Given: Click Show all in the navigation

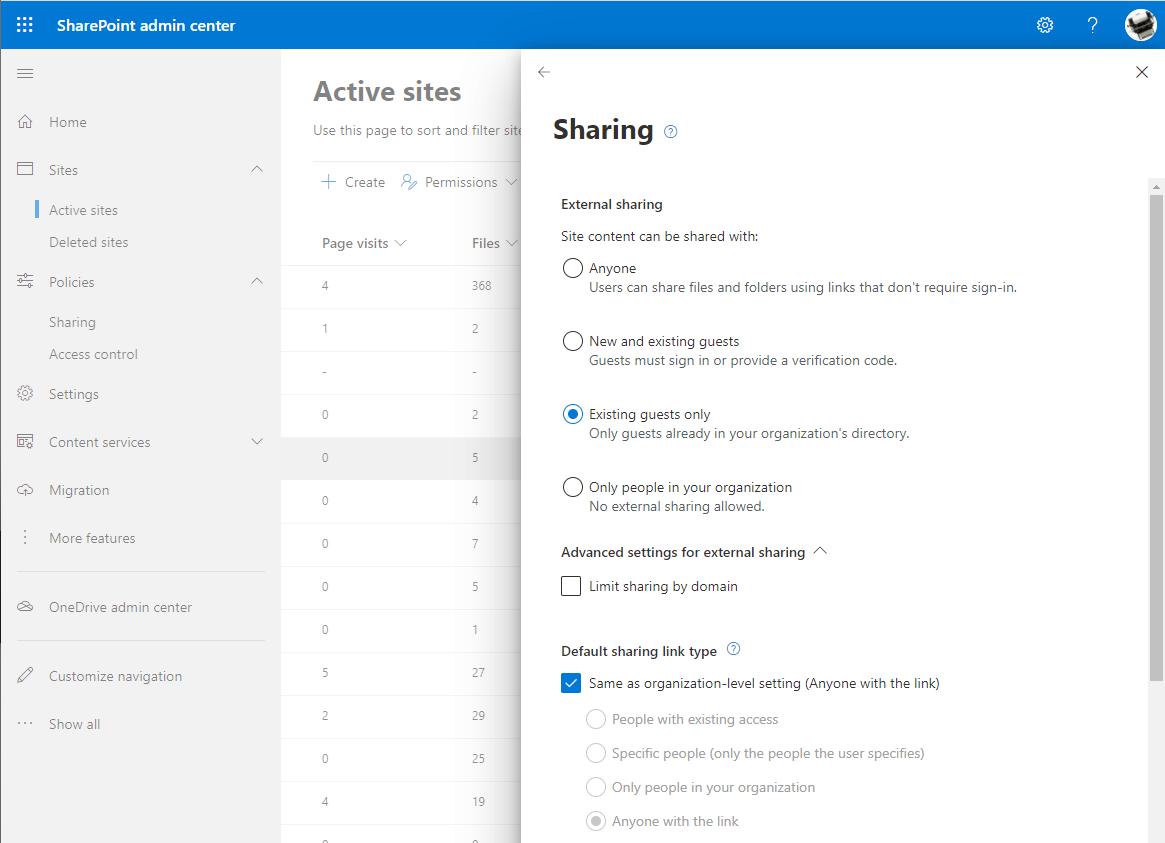Looking at the screenshot, I should click(74, 724).
